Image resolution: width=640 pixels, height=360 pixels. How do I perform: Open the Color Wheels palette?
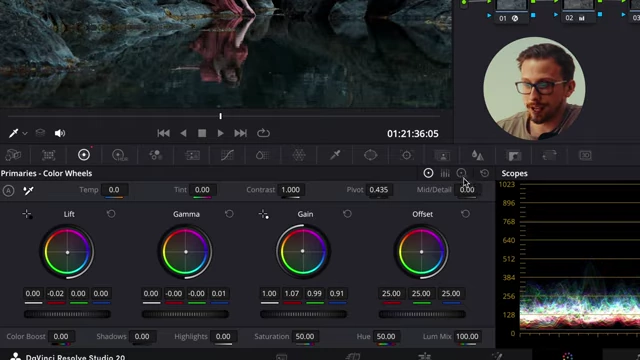click(84, 155)
